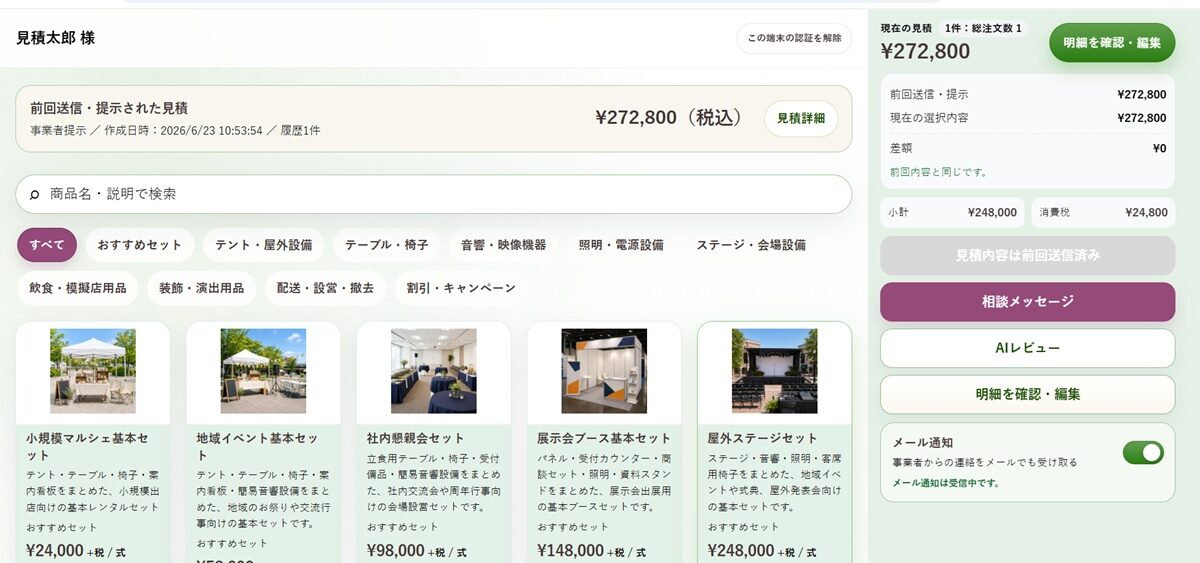1200x563 pixels.
Task: Click the 現在の見積 header label
Action: 906,28
